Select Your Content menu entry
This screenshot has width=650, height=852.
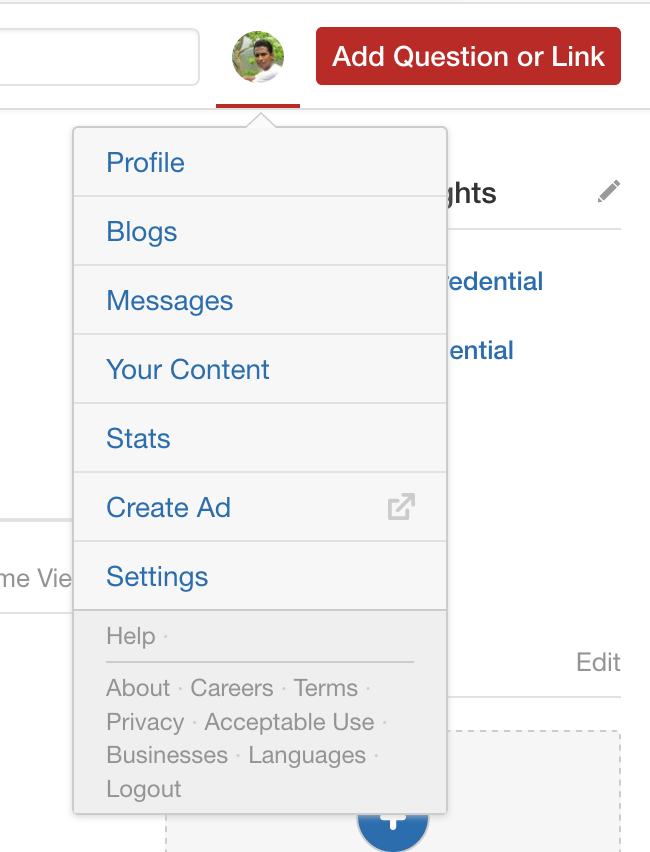[x=260, y=369]
